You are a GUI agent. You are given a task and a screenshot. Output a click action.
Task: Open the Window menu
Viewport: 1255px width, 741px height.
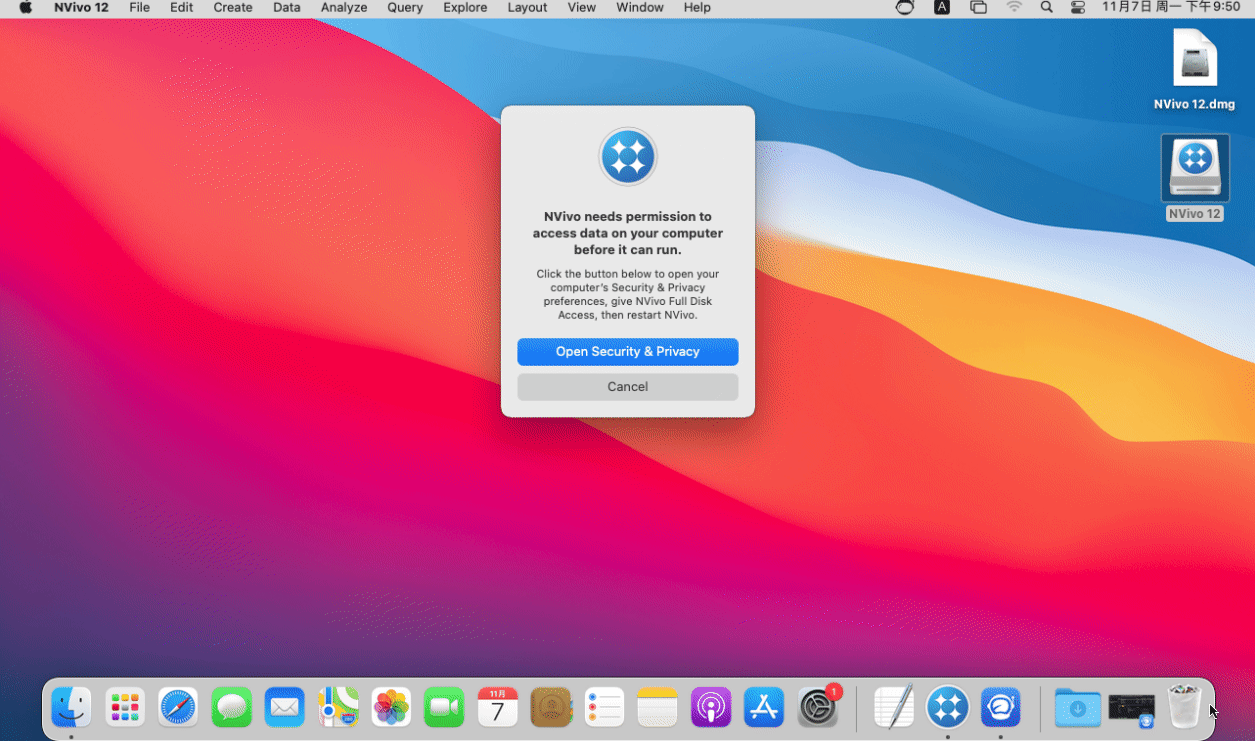click(x=640, y=8)
